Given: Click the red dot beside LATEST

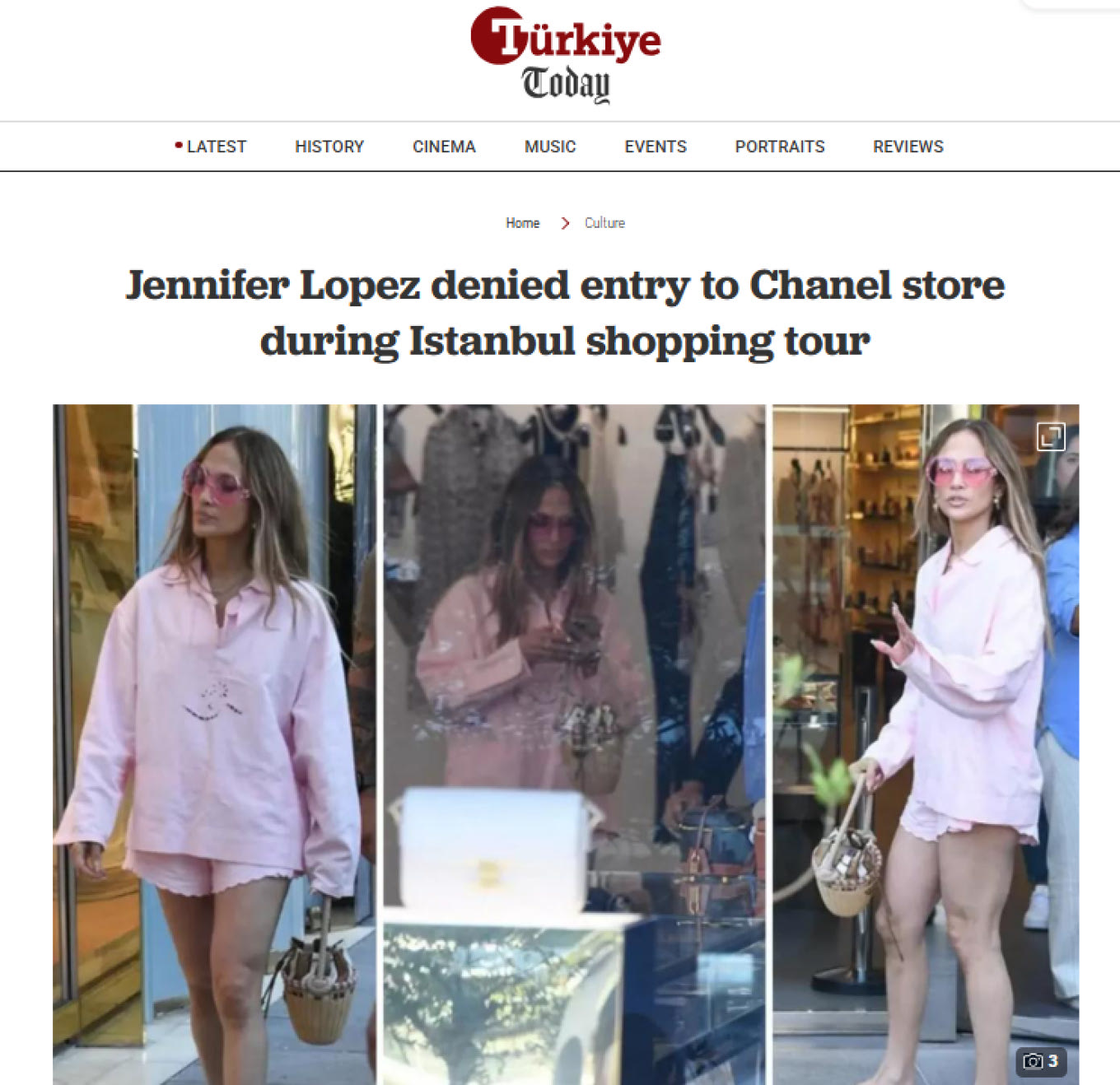Looking at the screenshot, I should point(178,146).
